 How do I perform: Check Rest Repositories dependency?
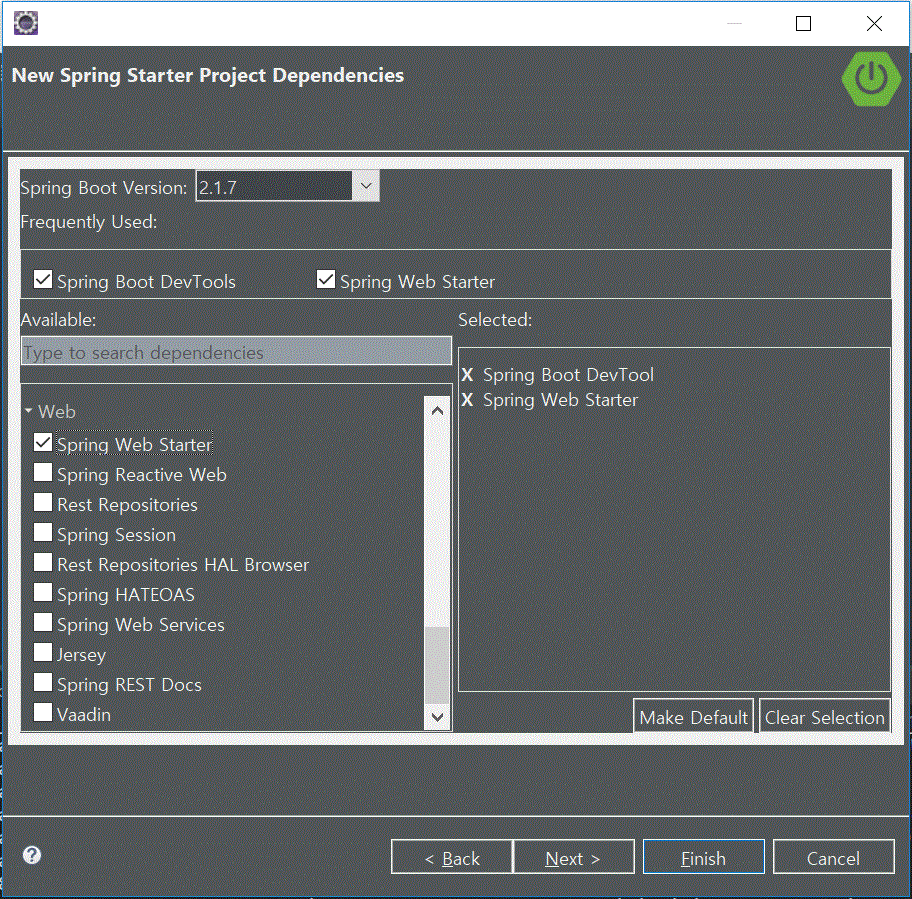click(x=43, y=502)
